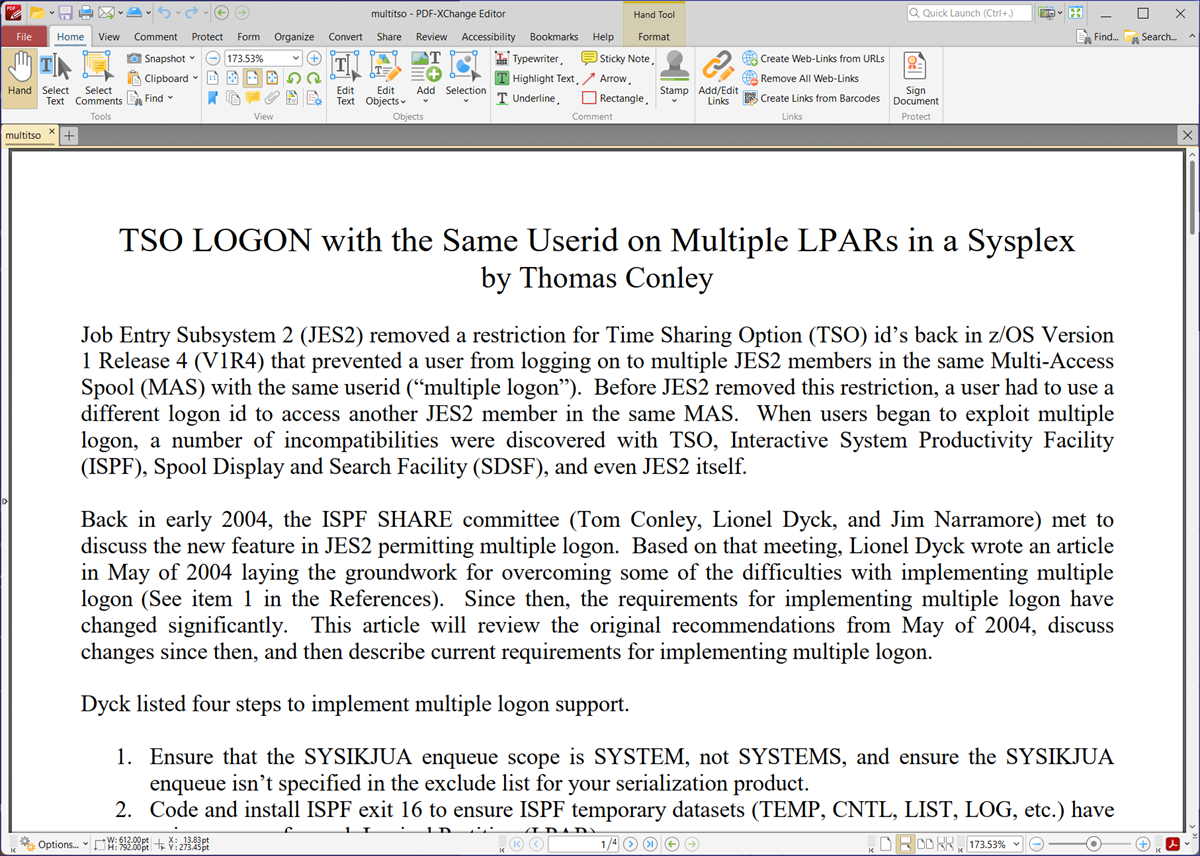The height and width of the screenshot is (856, 1200).
Task: Switch to Fit Page view
Action: (x=232, y=78)
